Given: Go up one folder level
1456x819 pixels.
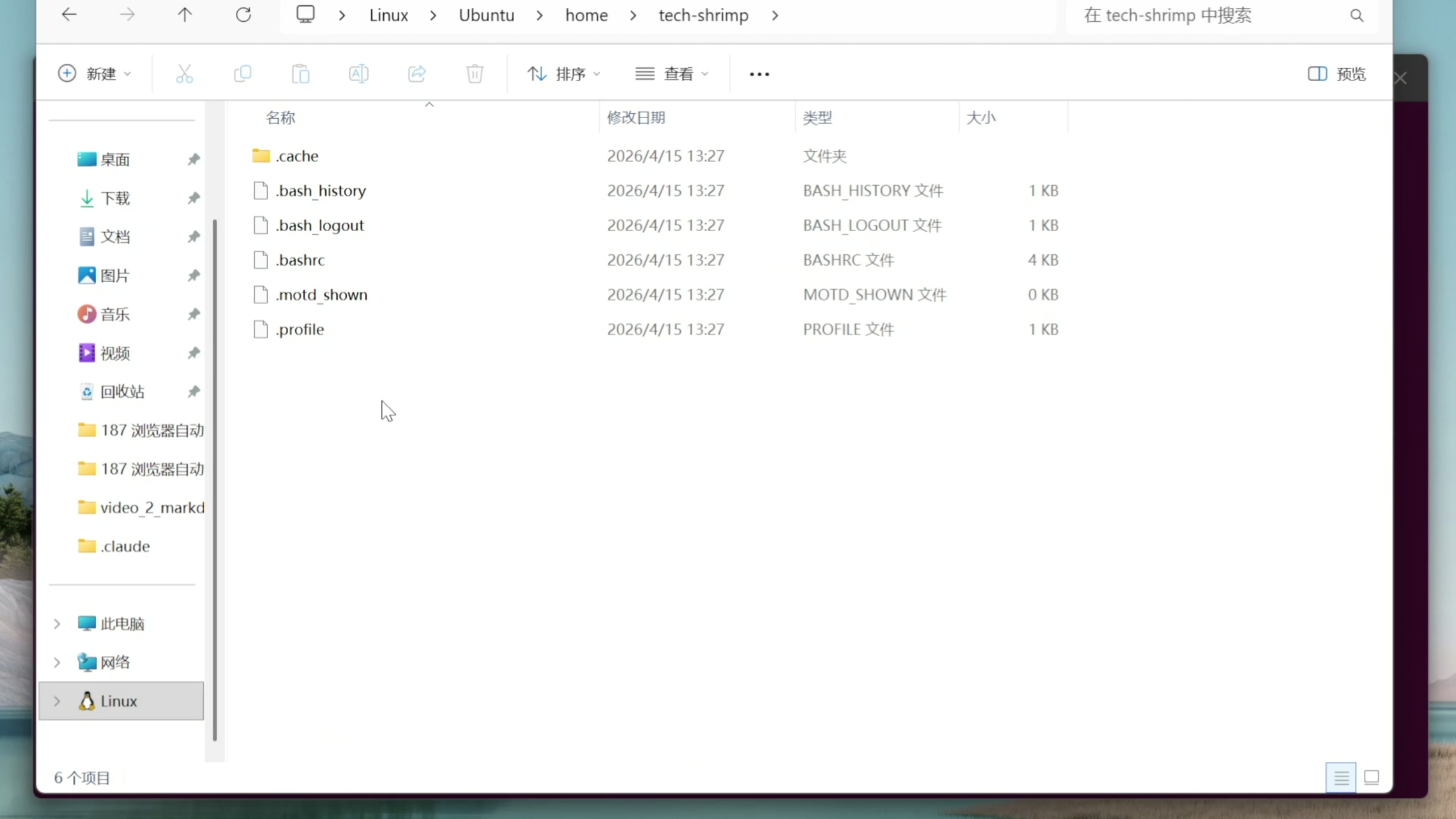Looking at the screenshot, I should pyautogui.click(x=185, y=15).
